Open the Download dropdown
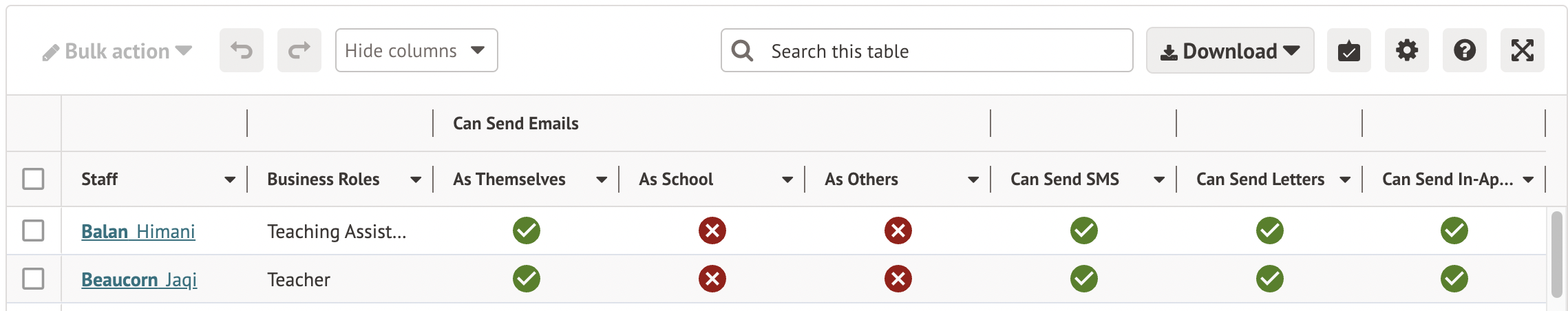This screenshot has height=311, width=1568. tap(1229, 50)
